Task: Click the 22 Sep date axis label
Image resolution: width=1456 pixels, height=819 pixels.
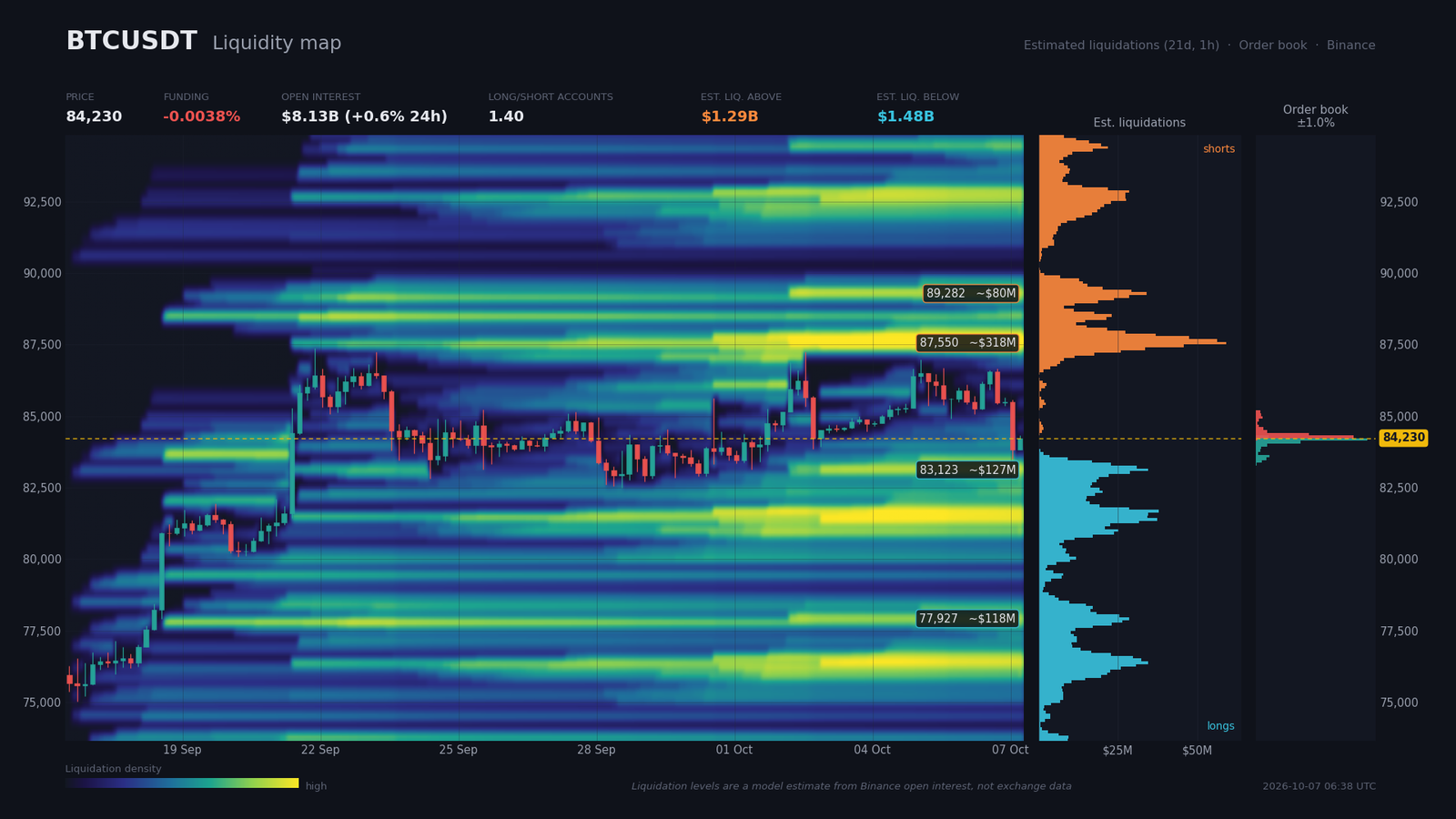Action: tap(320, 750)
